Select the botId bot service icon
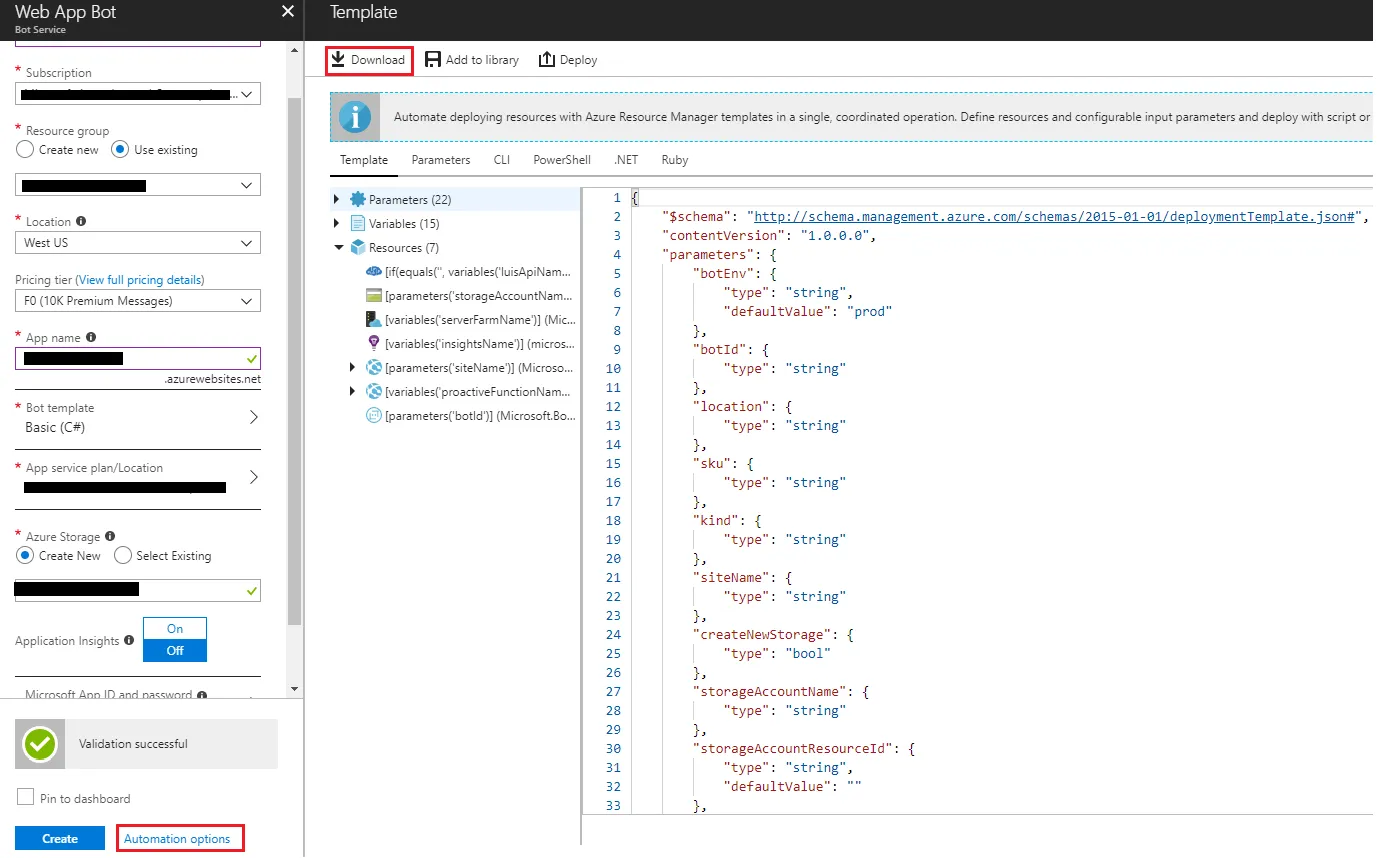Screen dimensions: 1379x858 pos(374,416)
